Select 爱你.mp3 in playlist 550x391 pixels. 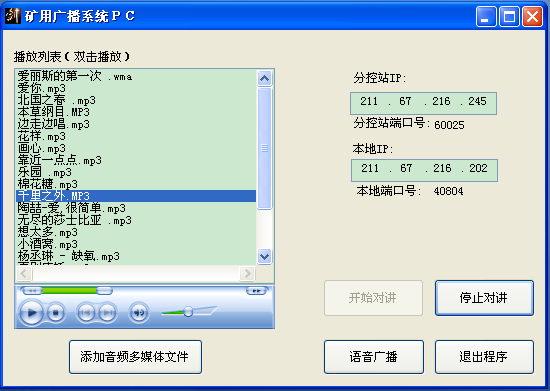(x=136, y=88)
